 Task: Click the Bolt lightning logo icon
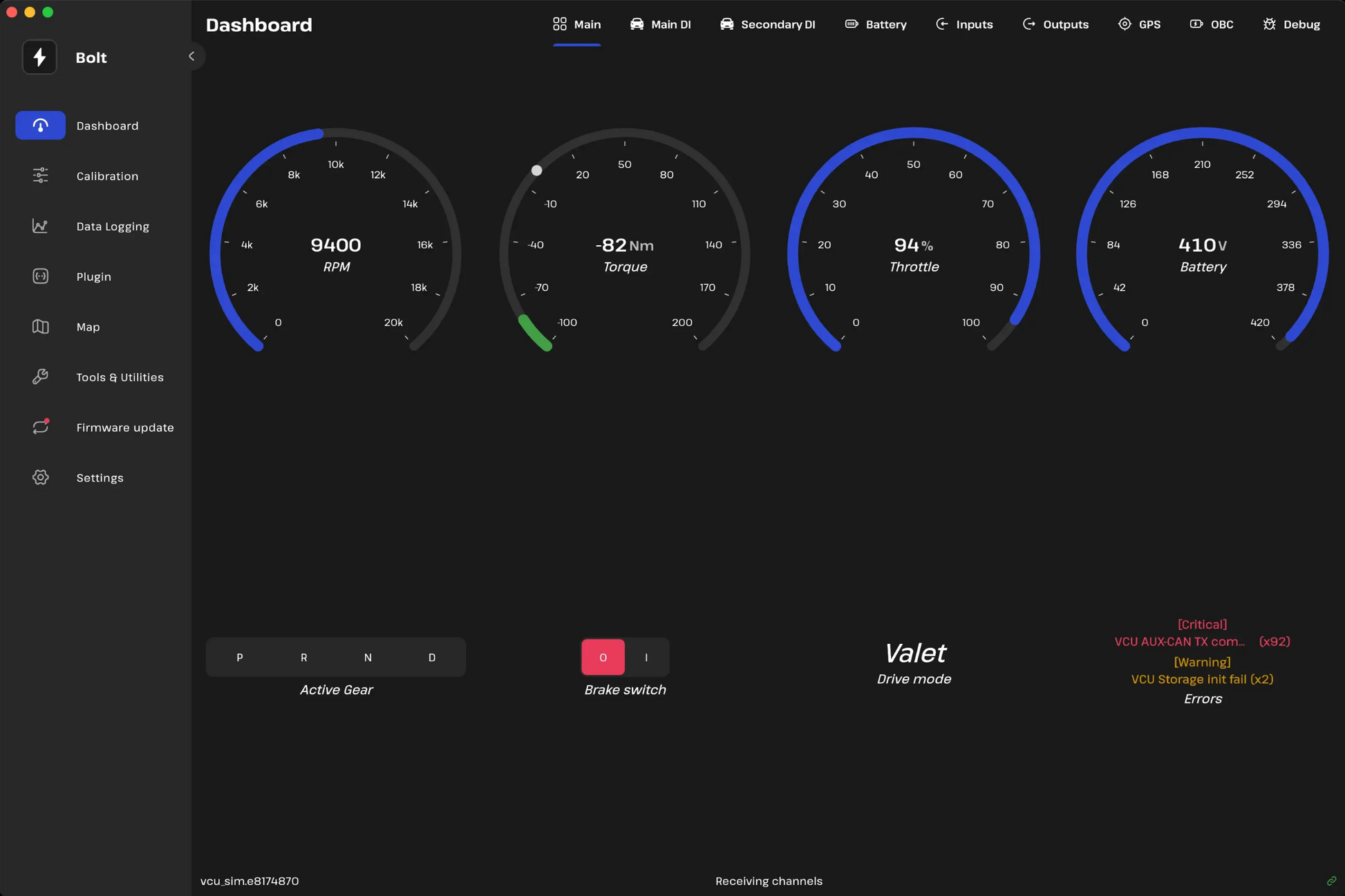39,57
